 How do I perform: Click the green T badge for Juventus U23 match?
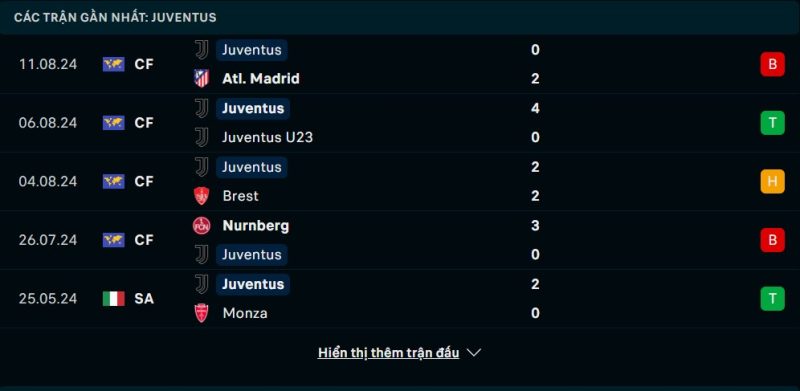point(772,123)
